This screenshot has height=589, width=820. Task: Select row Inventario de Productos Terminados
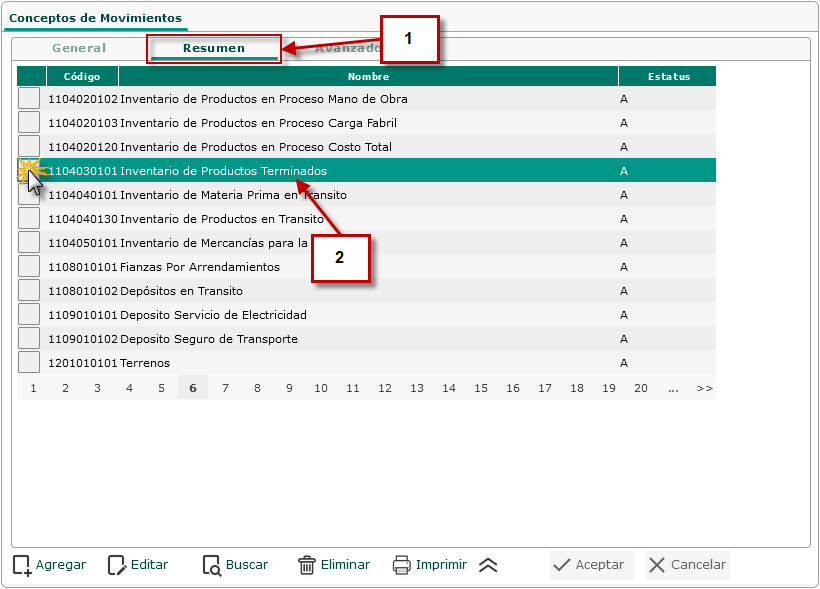(367, 171)
